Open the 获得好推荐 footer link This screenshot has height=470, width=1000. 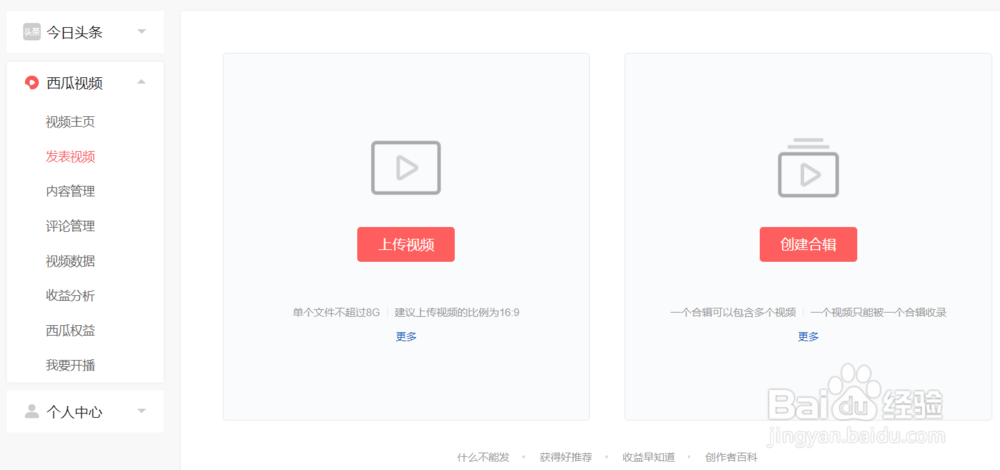point(566,457)
